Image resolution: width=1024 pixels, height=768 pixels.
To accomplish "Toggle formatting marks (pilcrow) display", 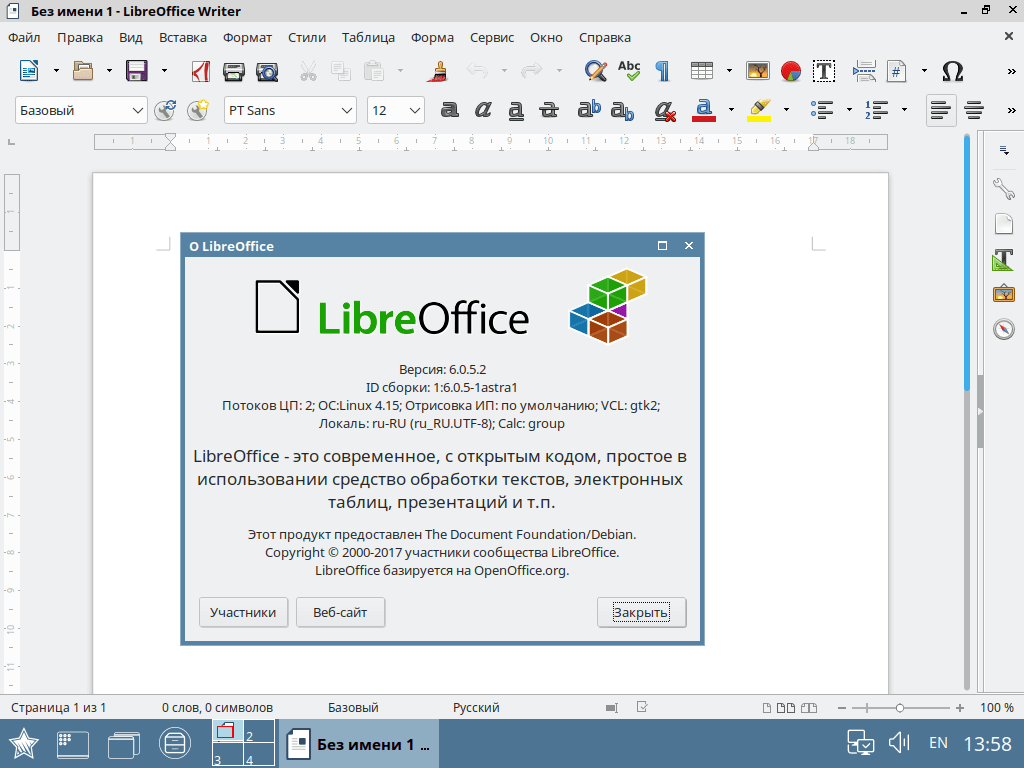I will (662, 71).
